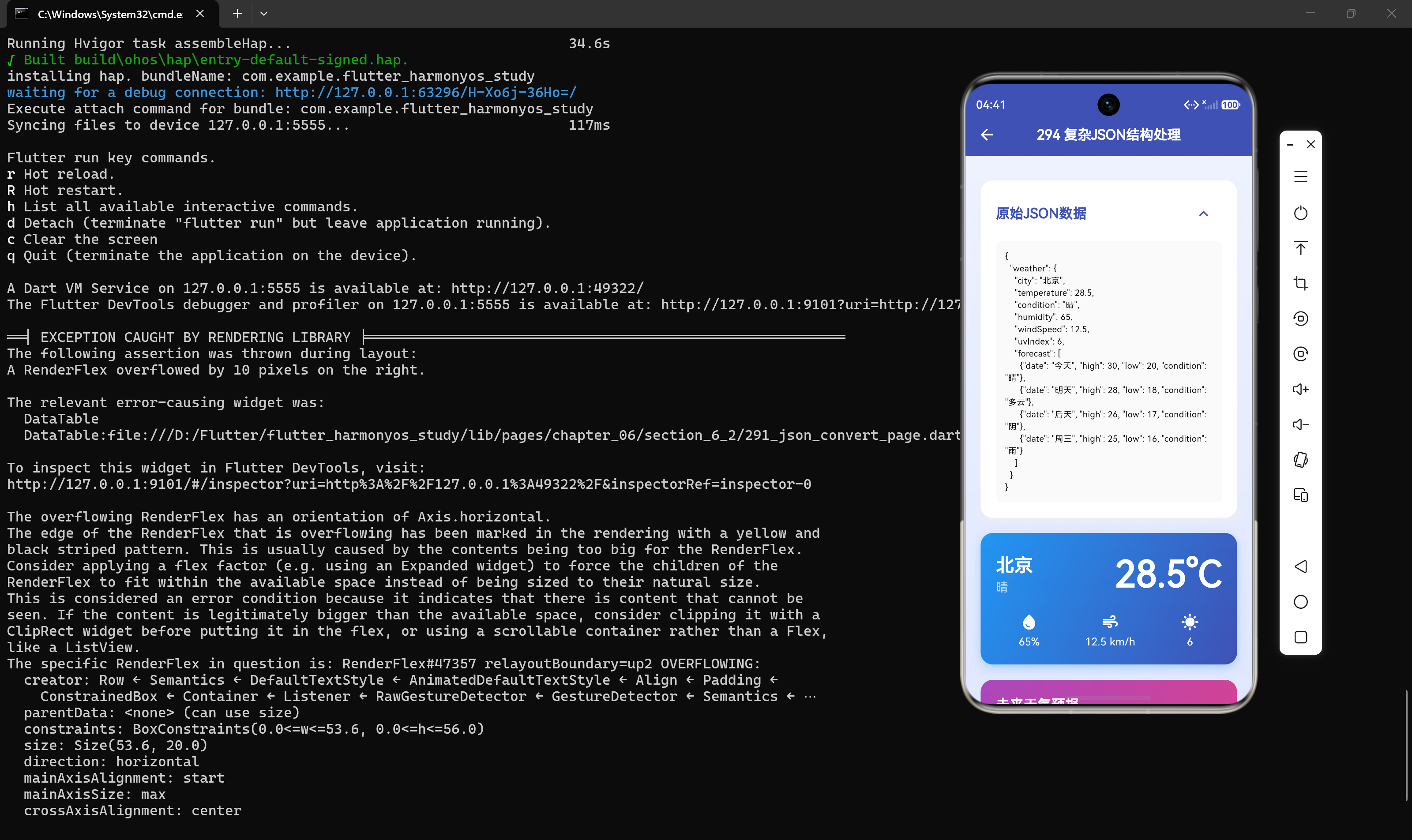Tap the phone battery indicator

click(1230, 105)
